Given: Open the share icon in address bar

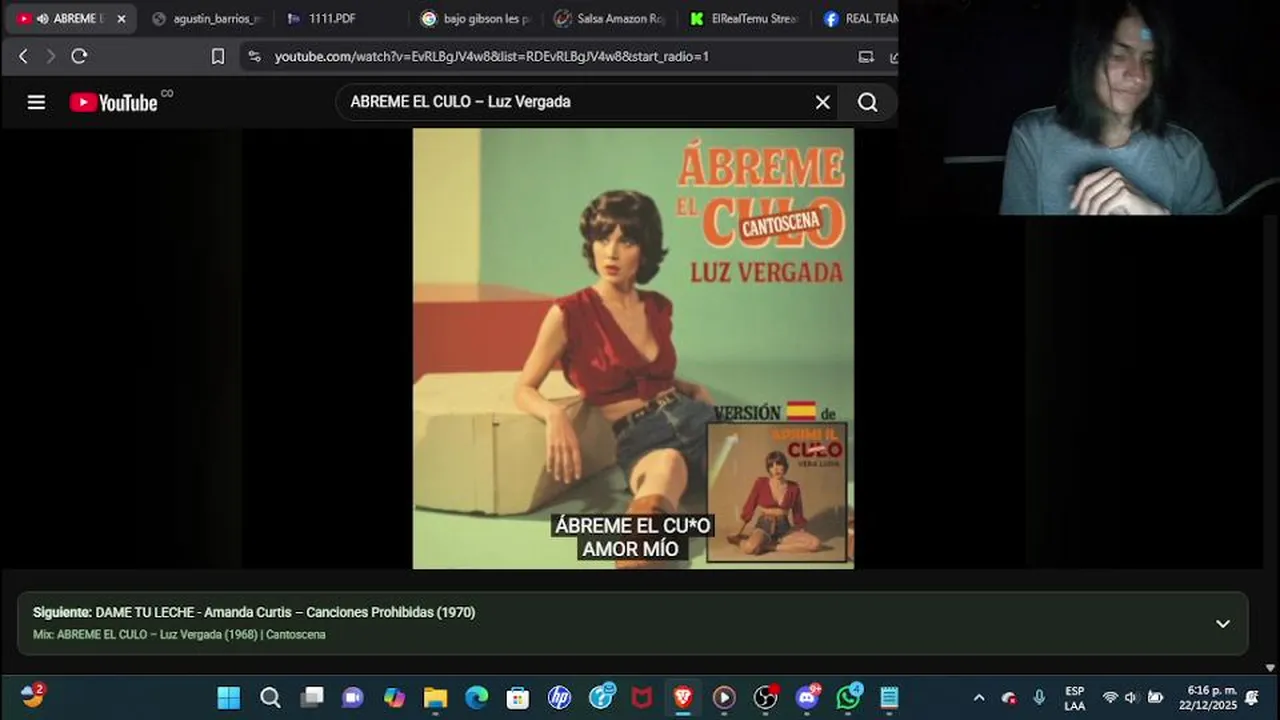Looking at the screenshot, I should (x=893, y=56).
